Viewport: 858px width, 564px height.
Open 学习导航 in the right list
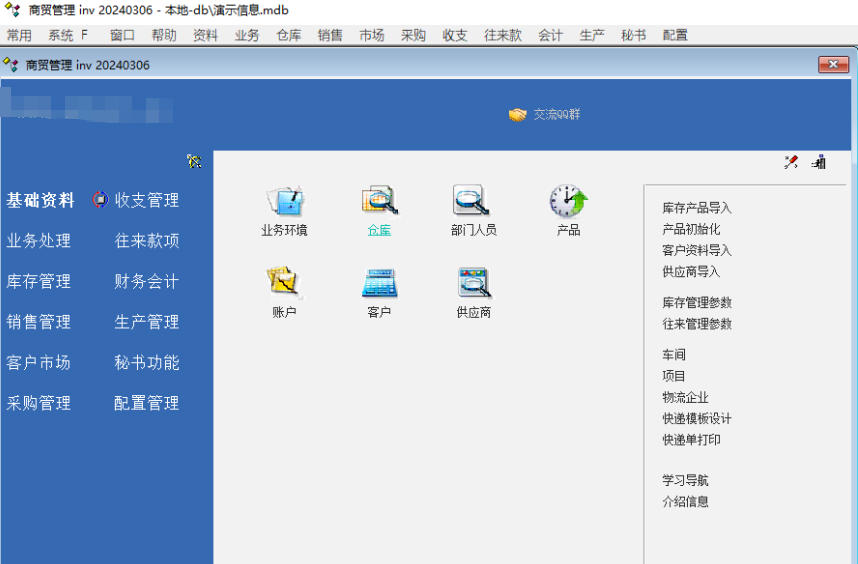coord(684,481)
